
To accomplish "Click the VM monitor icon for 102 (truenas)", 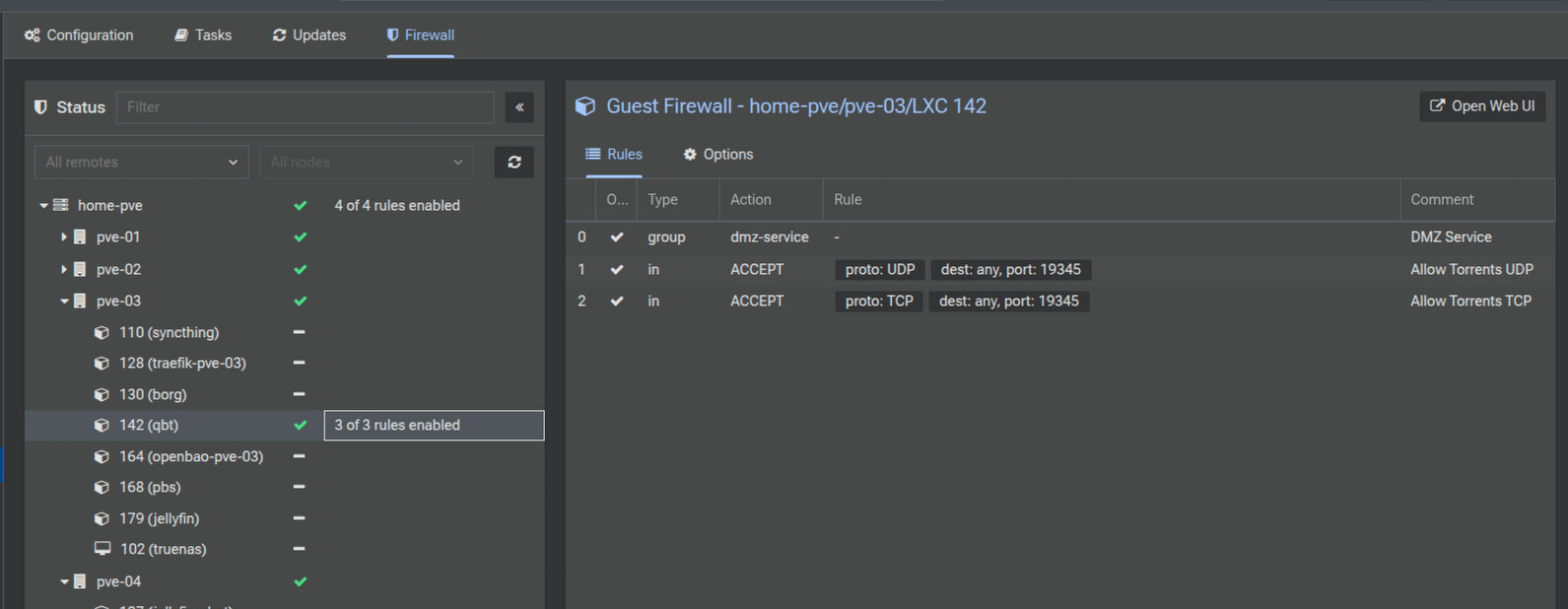I will (102, 549).
